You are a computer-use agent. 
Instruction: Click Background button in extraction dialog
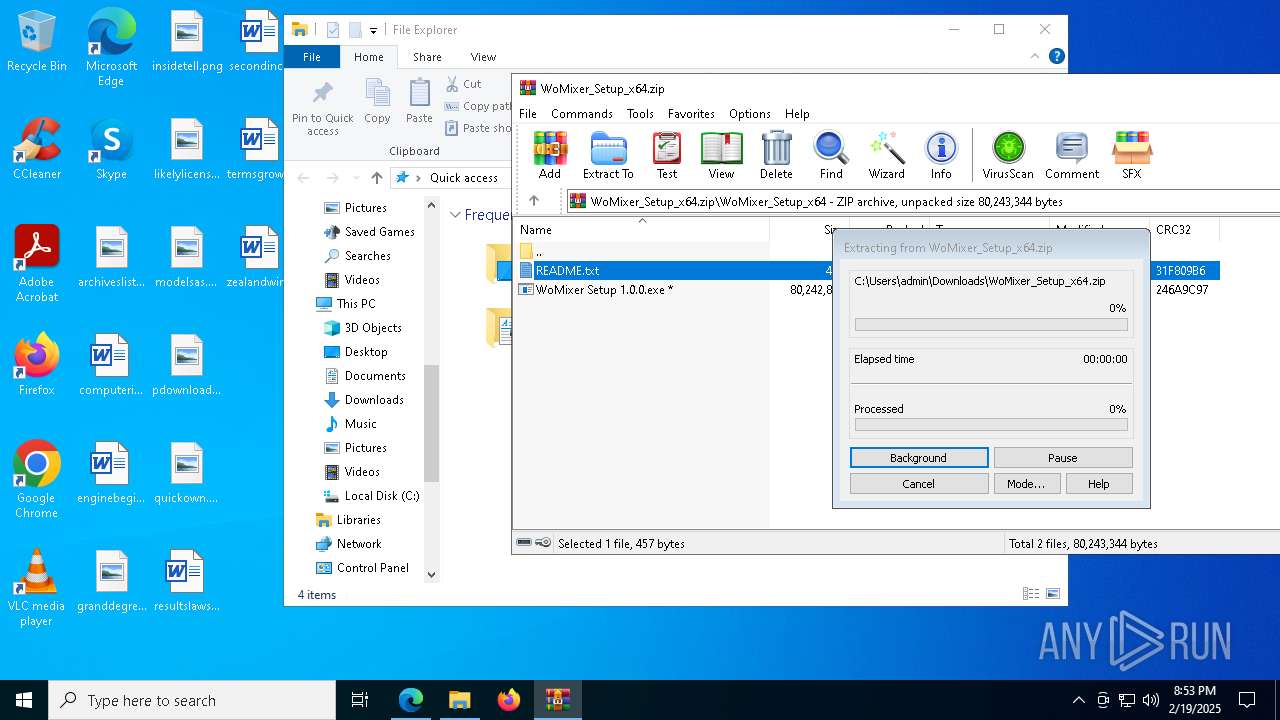coord(918,457)
